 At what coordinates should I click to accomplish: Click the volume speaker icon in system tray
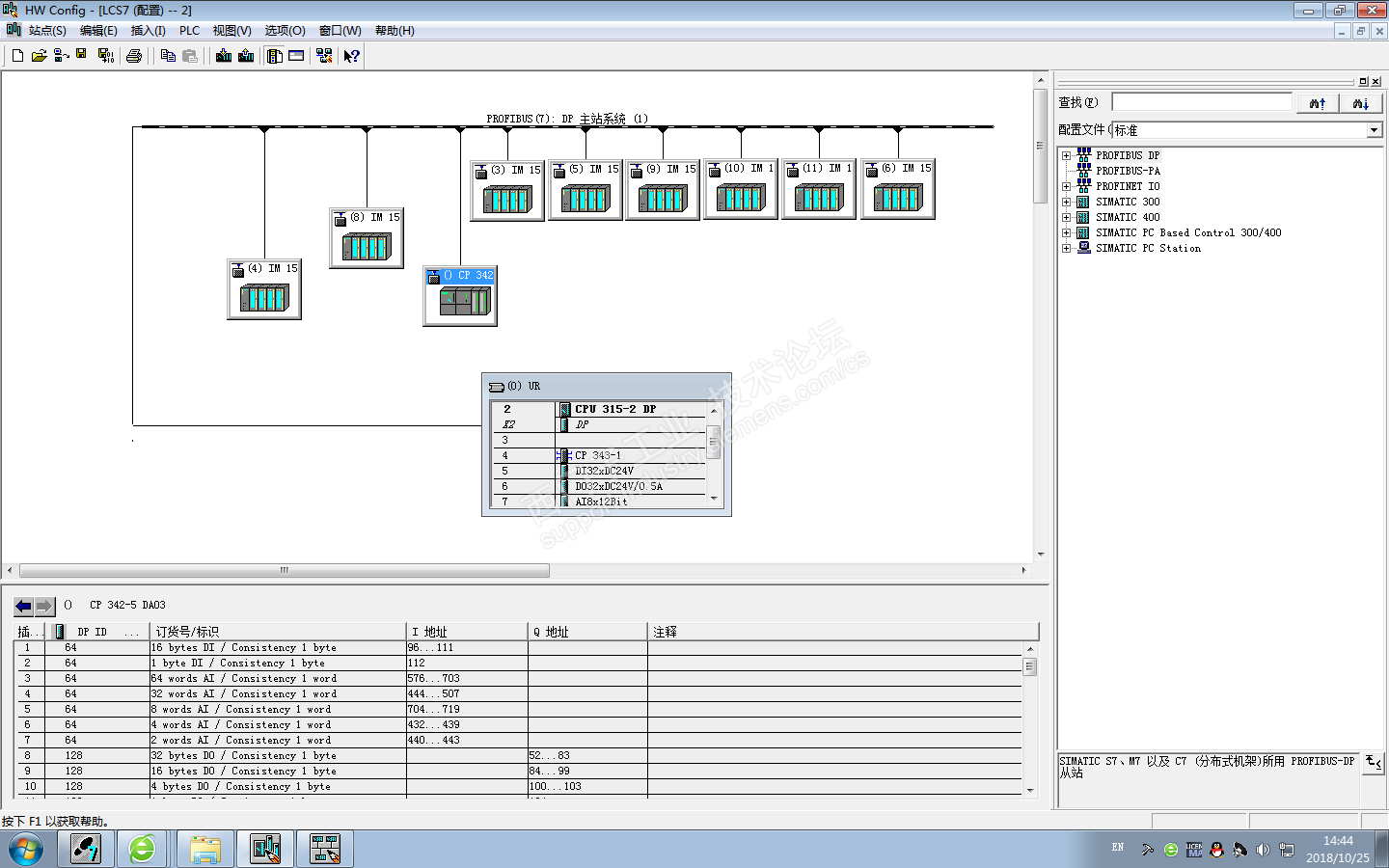tap(1263, 850)
